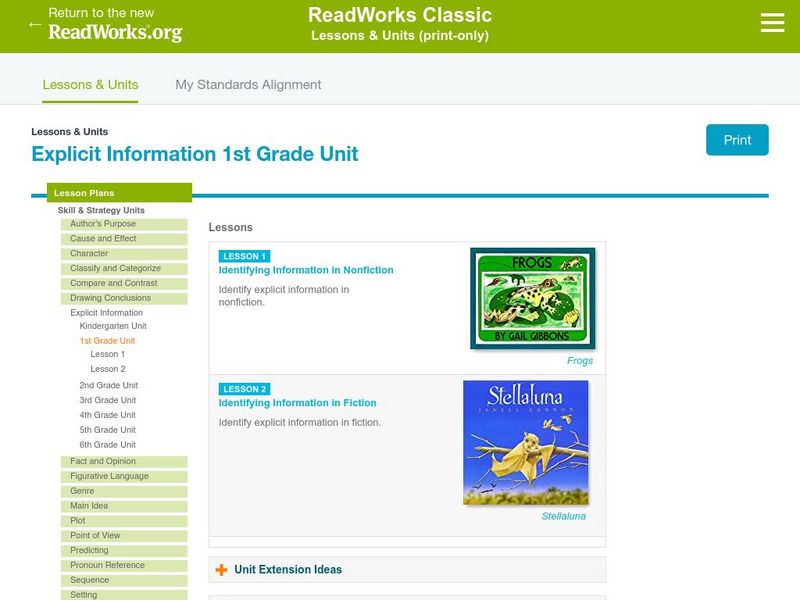Expand the Figurative Language unit
The image size is (800, 600).
(124, 477)
